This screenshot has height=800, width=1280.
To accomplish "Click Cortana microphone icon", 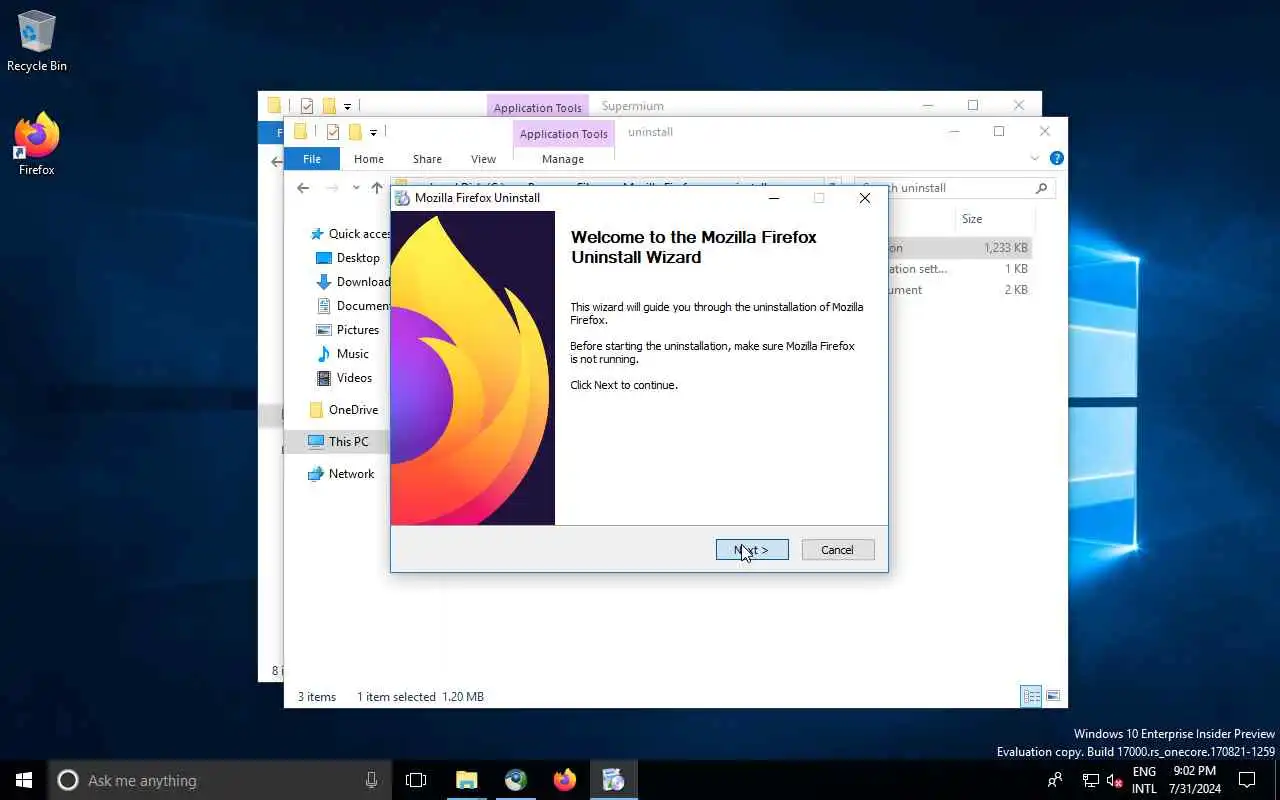I will click(371, 780).
